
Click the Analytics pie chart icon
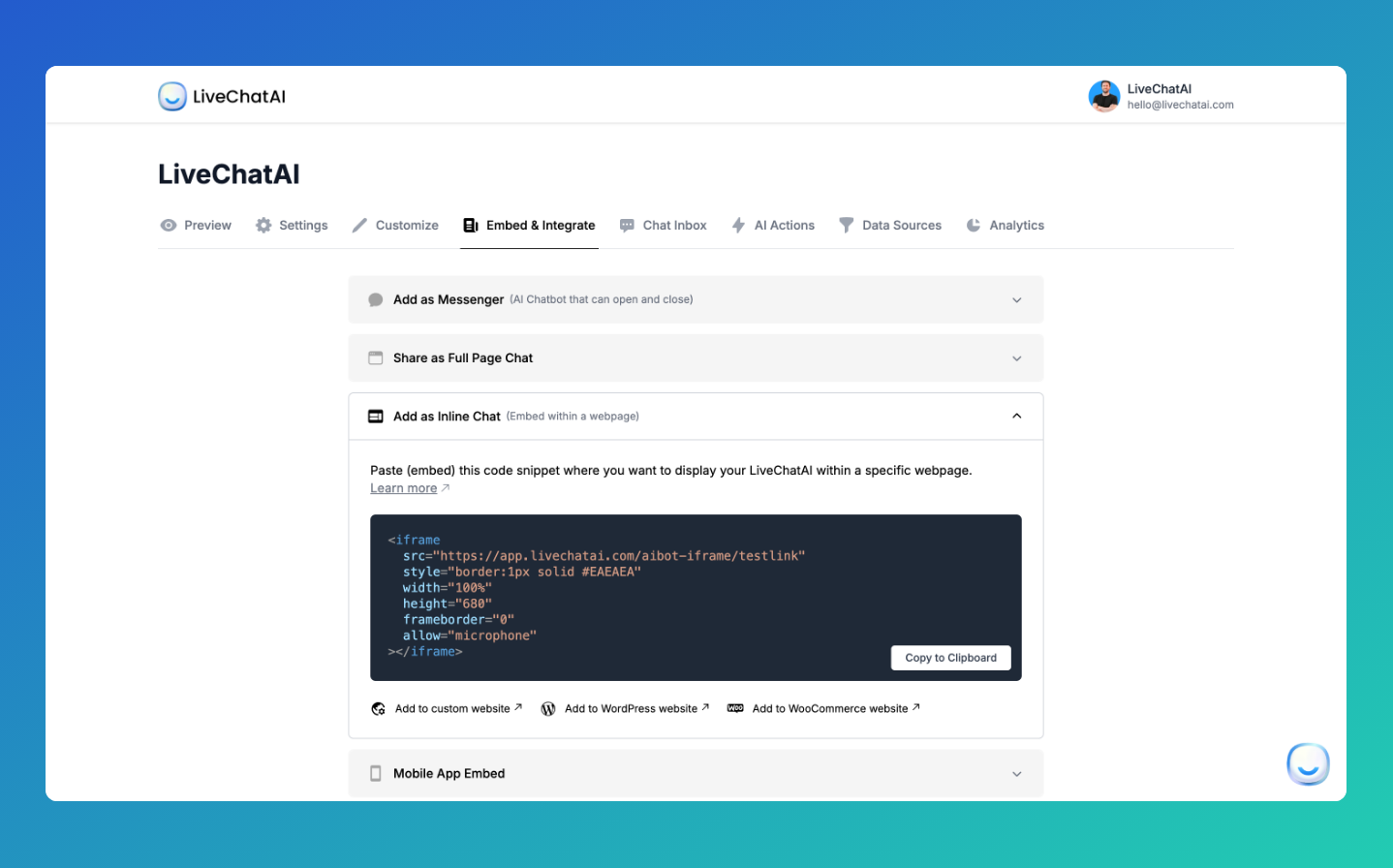(x=974, y=225)
